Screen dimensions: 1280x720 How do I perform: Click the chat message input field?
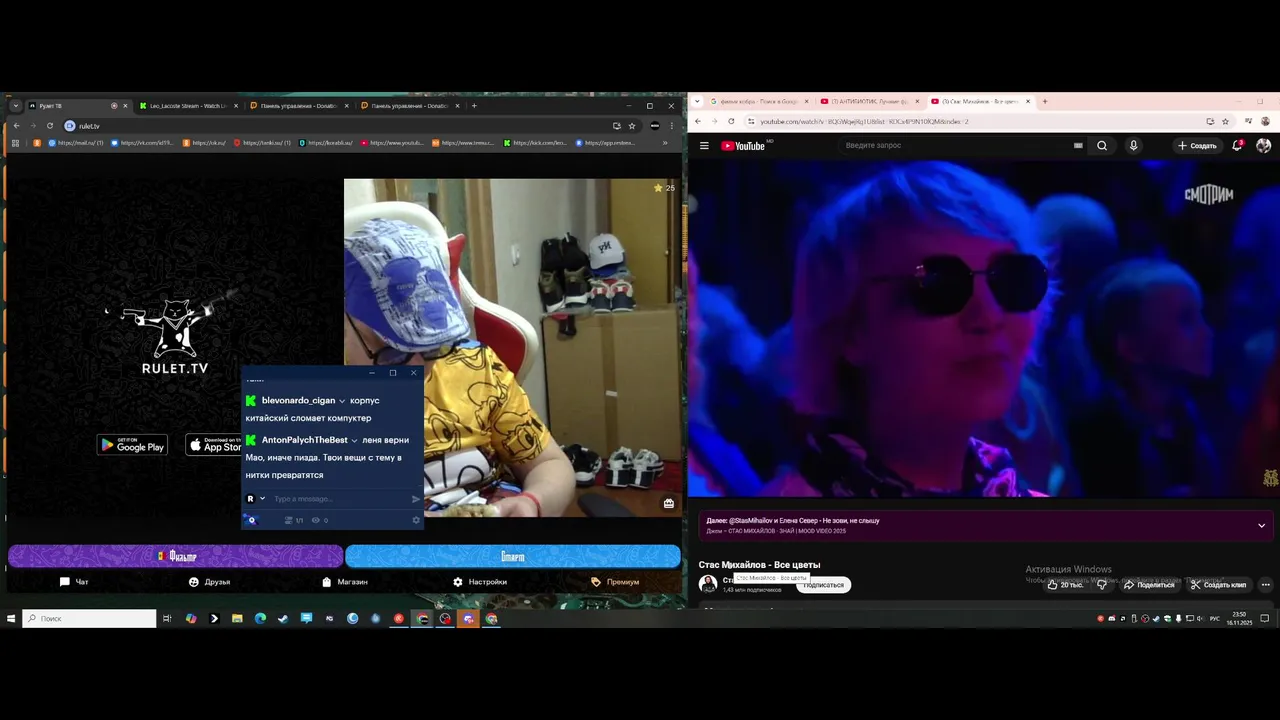[x=340, y=499]
